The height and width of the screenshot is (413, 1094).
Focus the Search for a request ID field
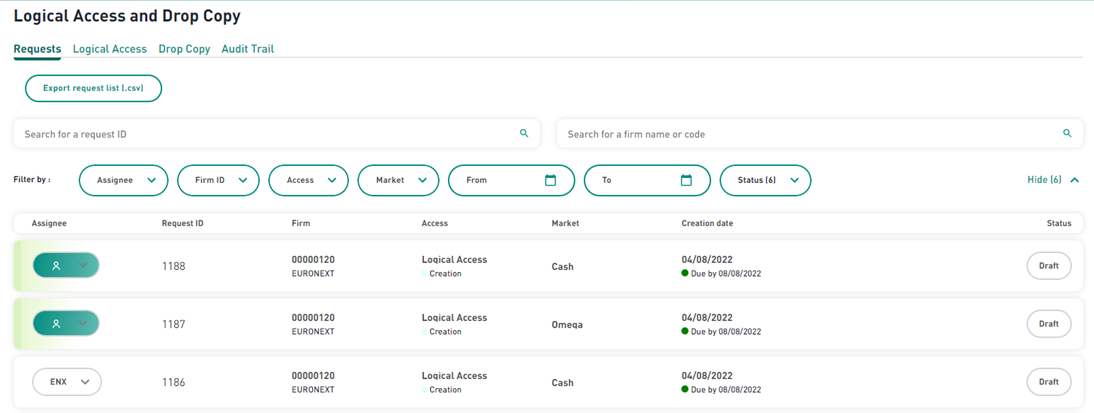point(276,133)
